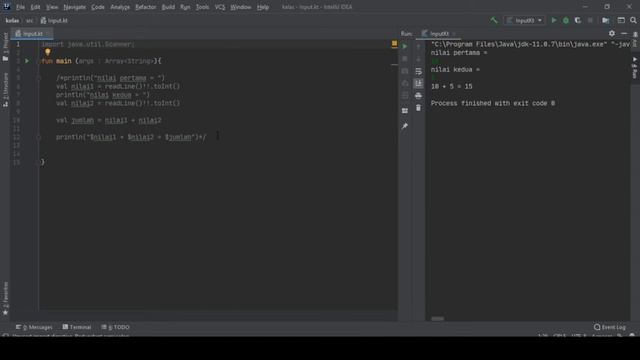Open Run panel settings gear

(x=612, y=33)
